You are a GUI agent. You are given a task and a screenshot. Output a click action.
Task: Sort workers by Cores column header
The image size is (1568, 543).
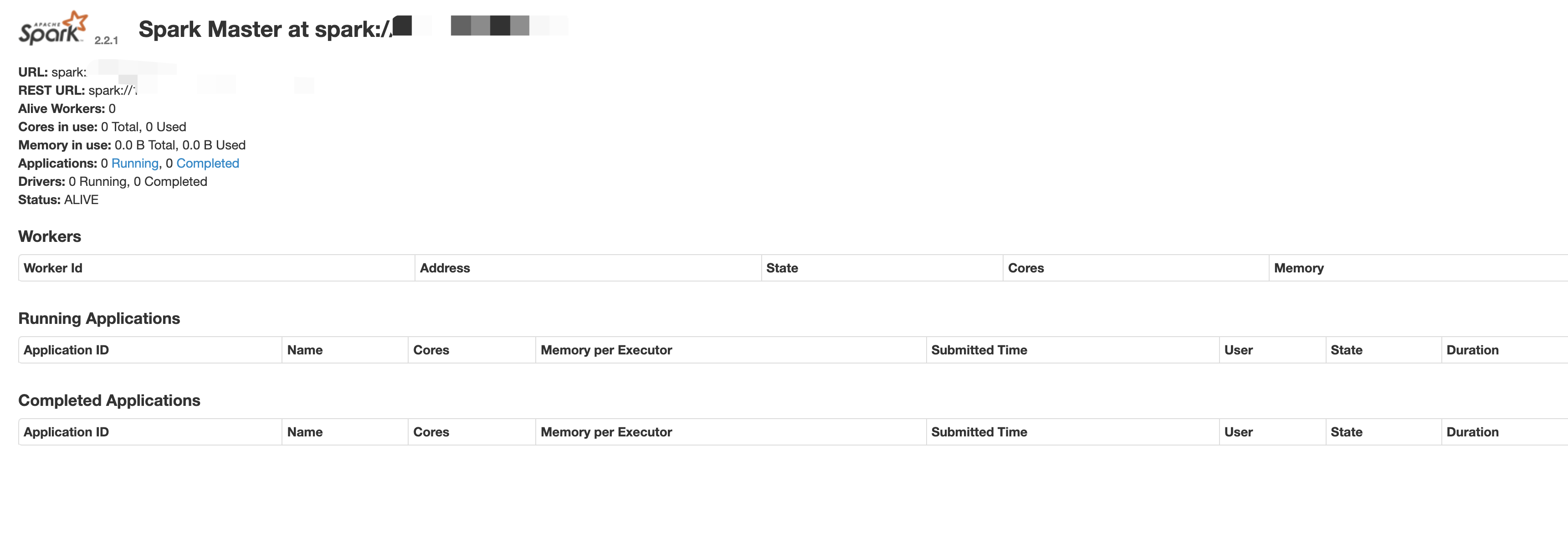(x=1025, y=268)
